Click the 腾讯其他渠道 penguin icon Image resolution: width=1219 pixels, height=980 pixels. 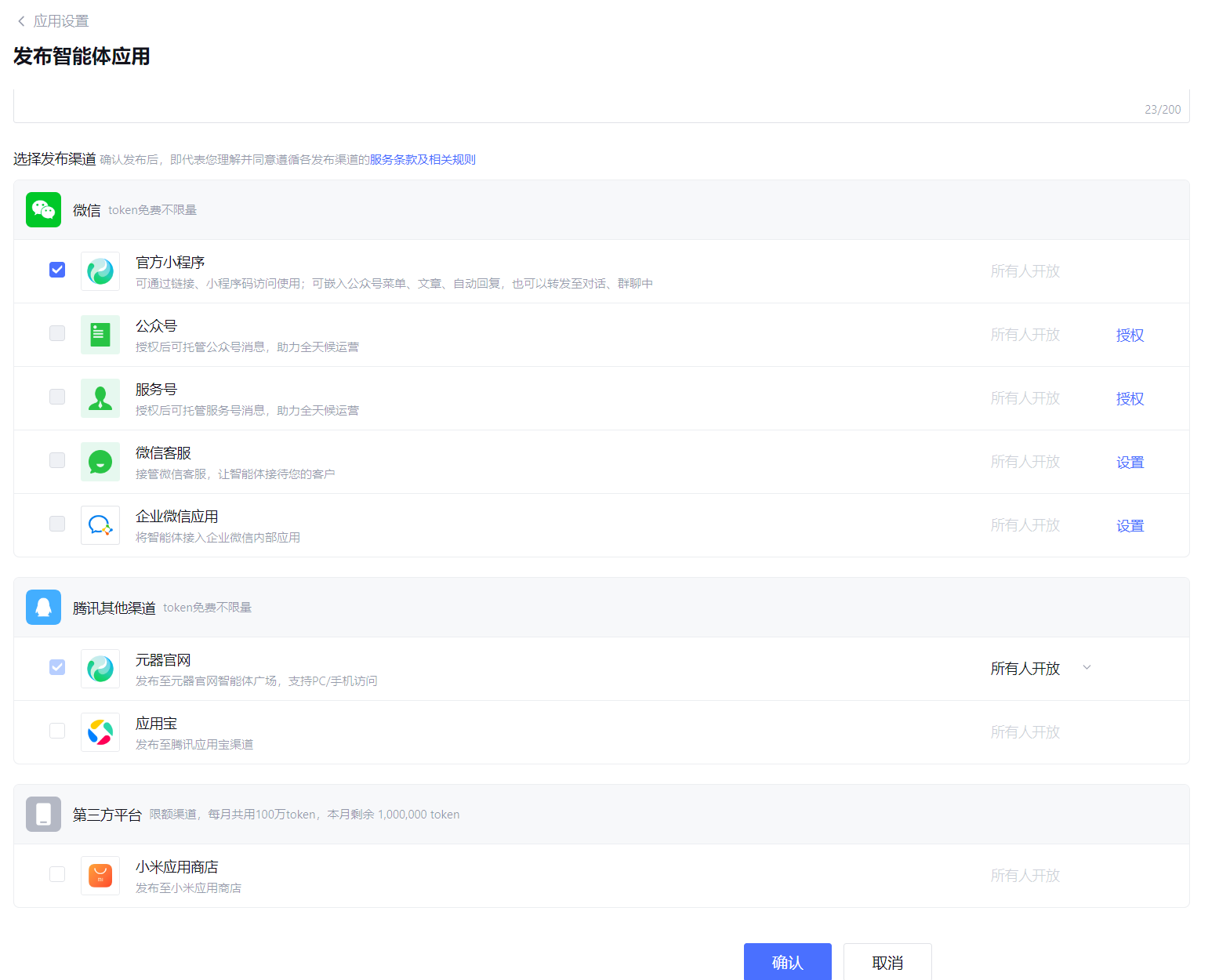pos(43,606)
